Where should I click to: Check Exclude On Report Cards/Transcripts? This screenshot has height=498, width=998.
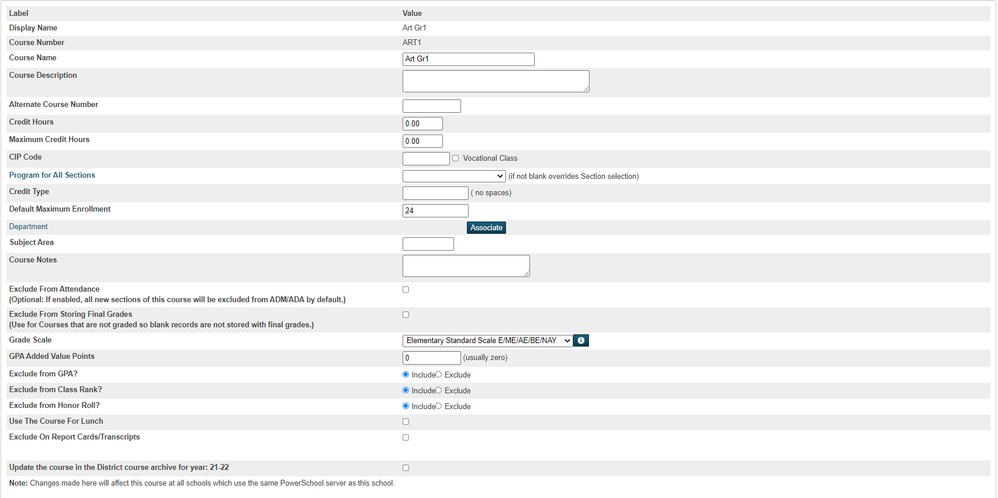tap(406, 438)
